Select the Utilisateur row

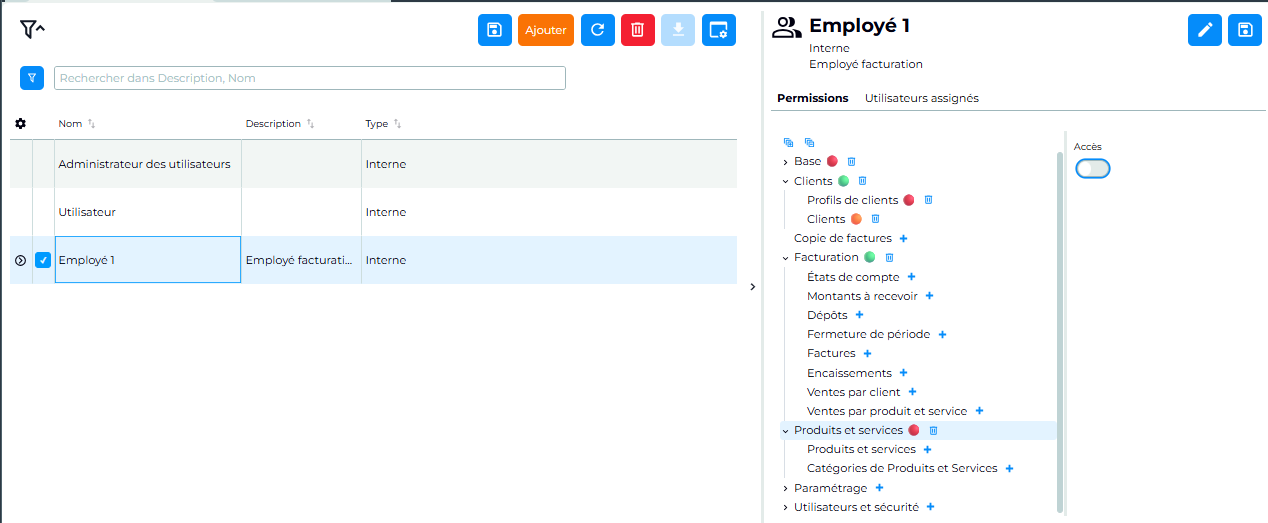[x=373, y=212]
